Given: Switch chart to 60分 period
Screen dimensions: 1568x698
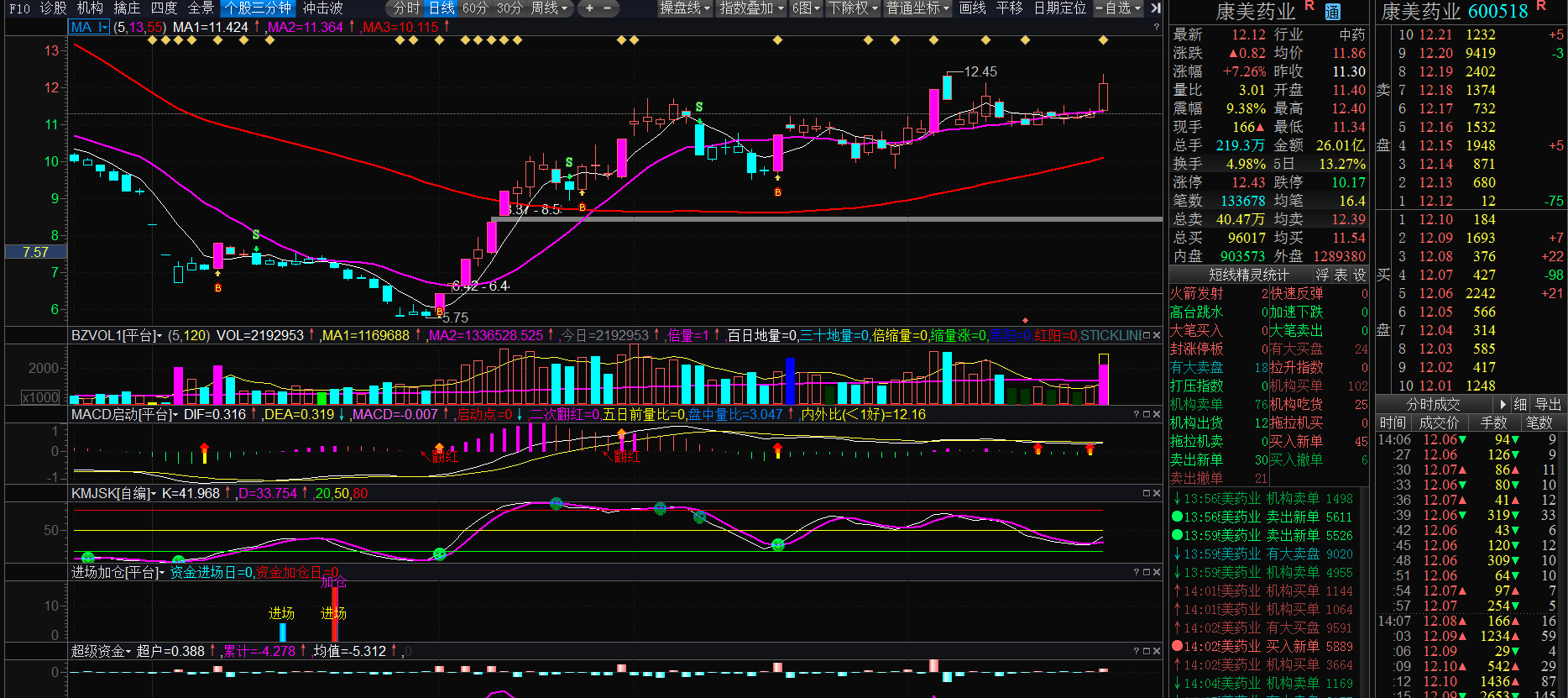Looking at the screenshot, I should (475, 8).
